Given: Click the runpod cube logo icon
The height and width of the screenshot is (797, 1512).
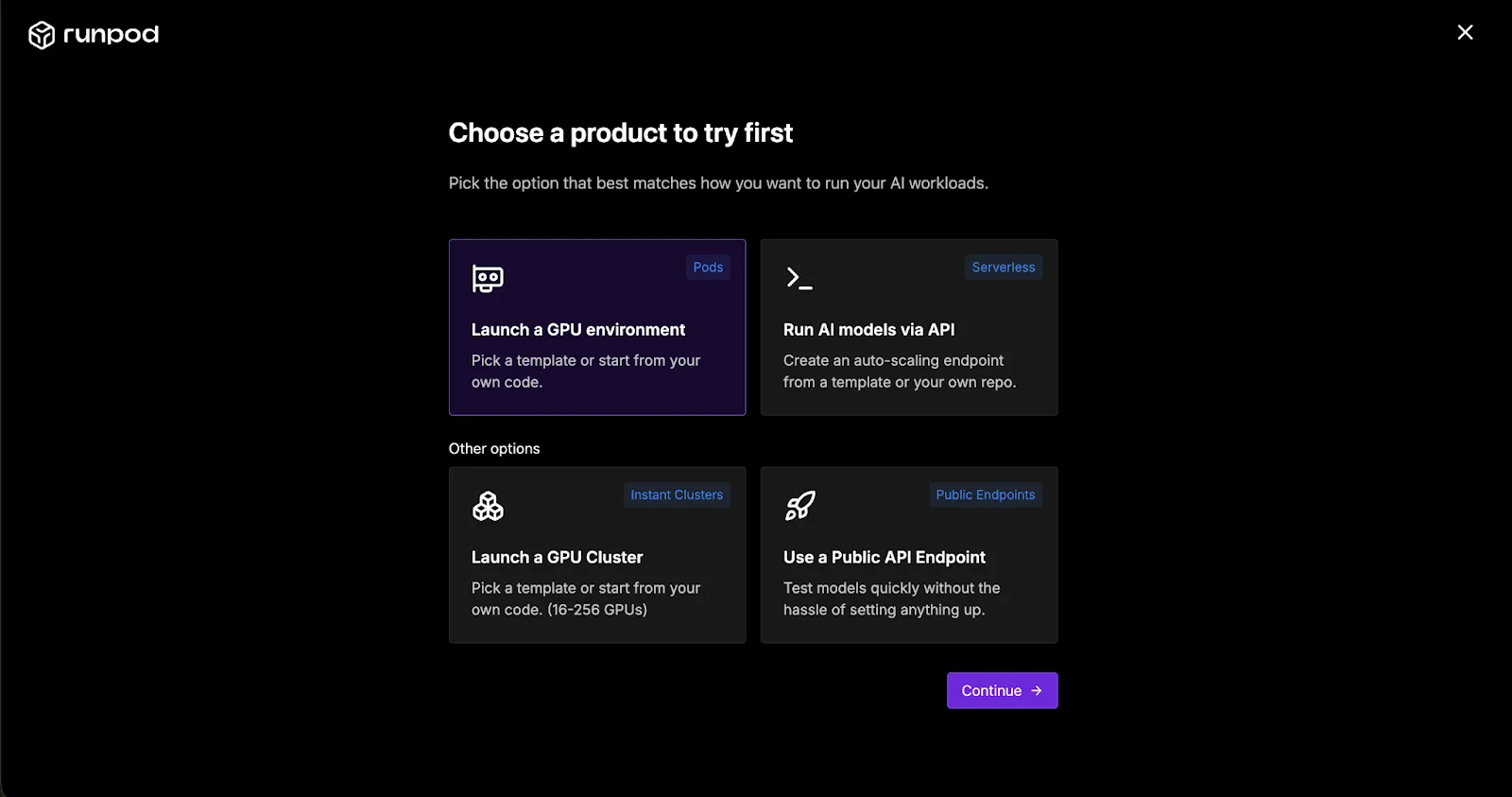Looking at the screenshot, I should [x=42, y=35].
